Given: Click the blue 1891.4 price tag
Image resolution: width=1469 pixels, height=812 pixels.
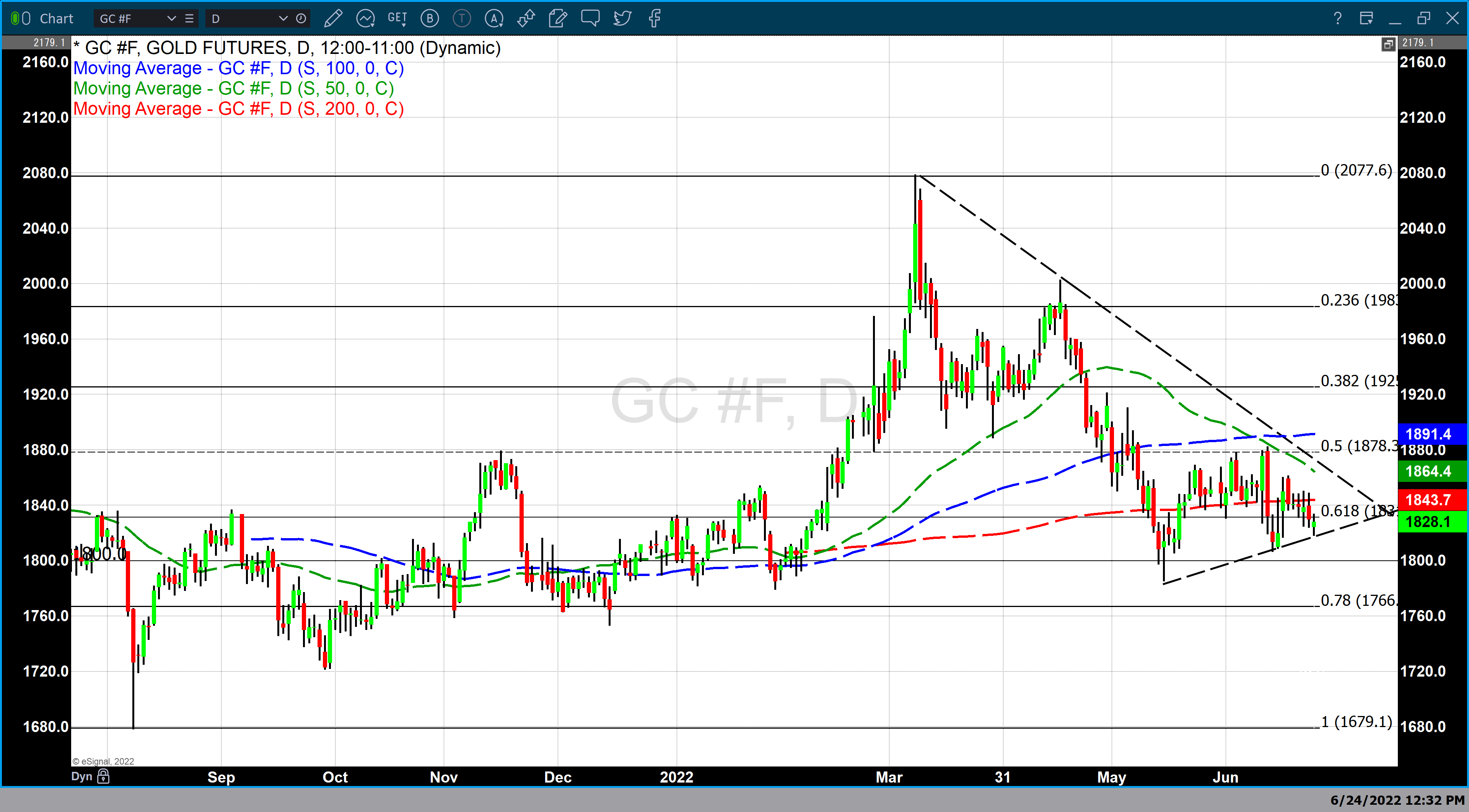Looking at the screenshot, I should tap(1432, 434).
